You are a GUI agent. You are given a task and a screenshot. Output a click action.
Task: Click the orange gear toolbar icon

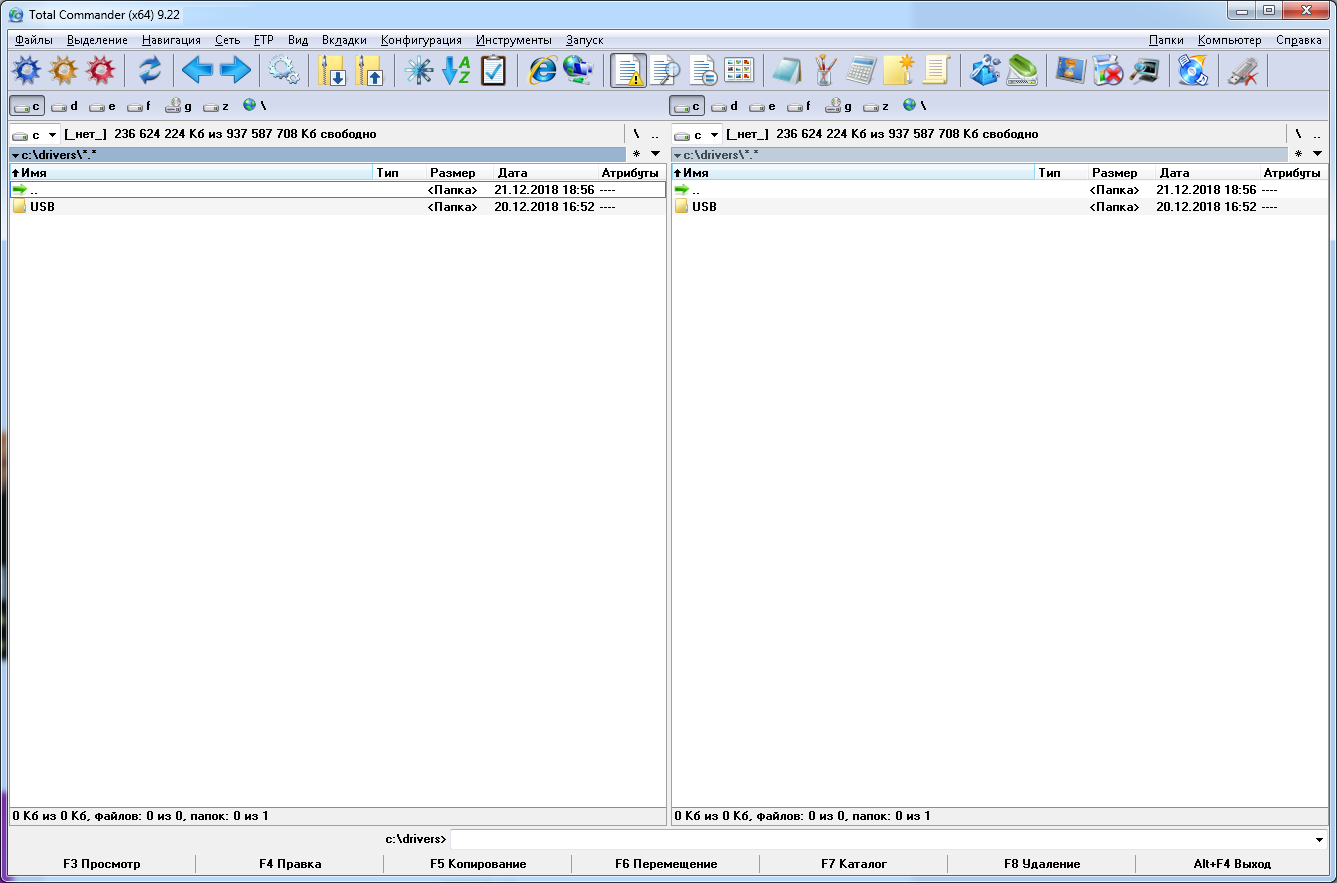(x=63, y=70)
